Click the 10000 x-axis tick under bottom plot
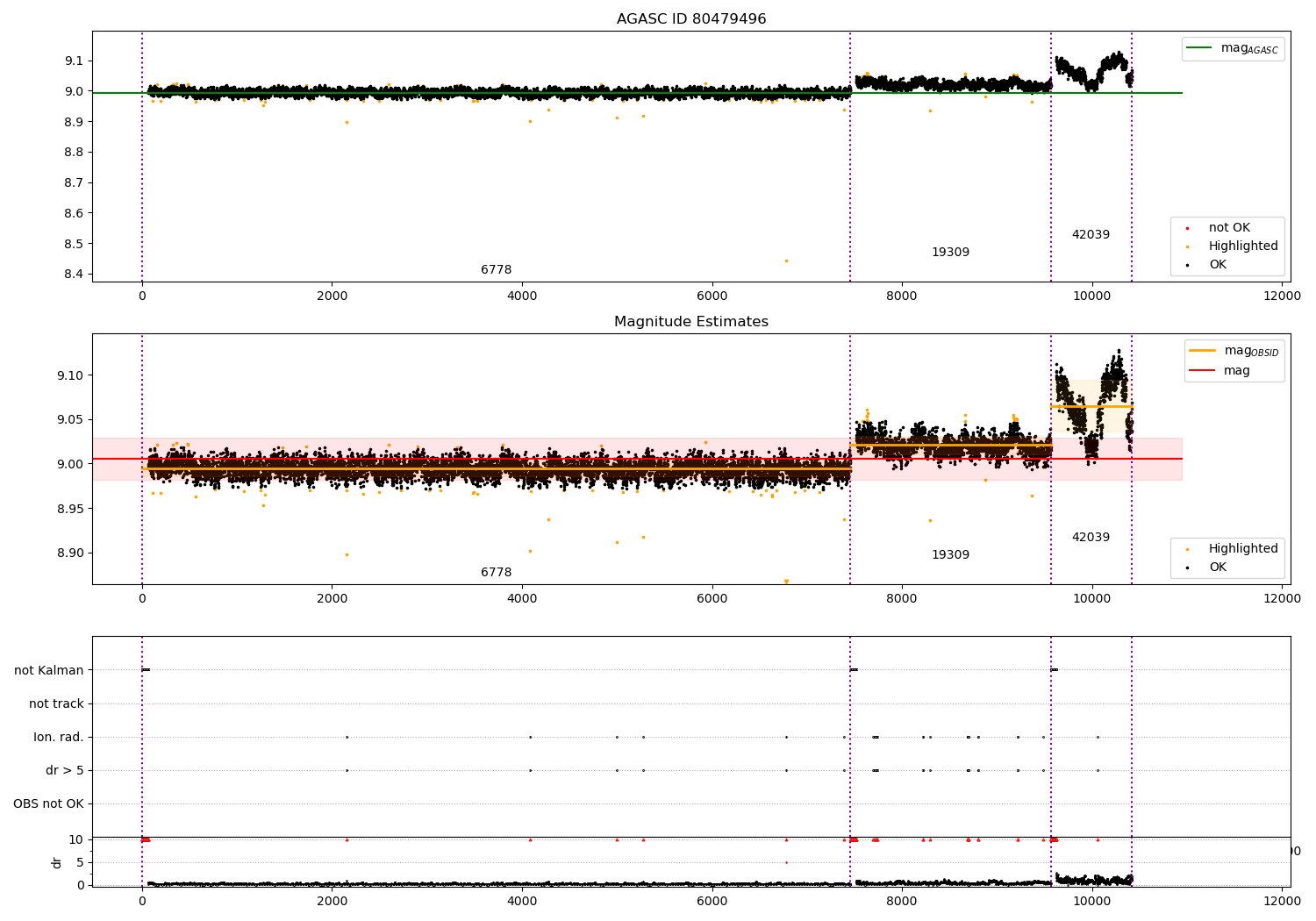 [x=1091, y=899]
